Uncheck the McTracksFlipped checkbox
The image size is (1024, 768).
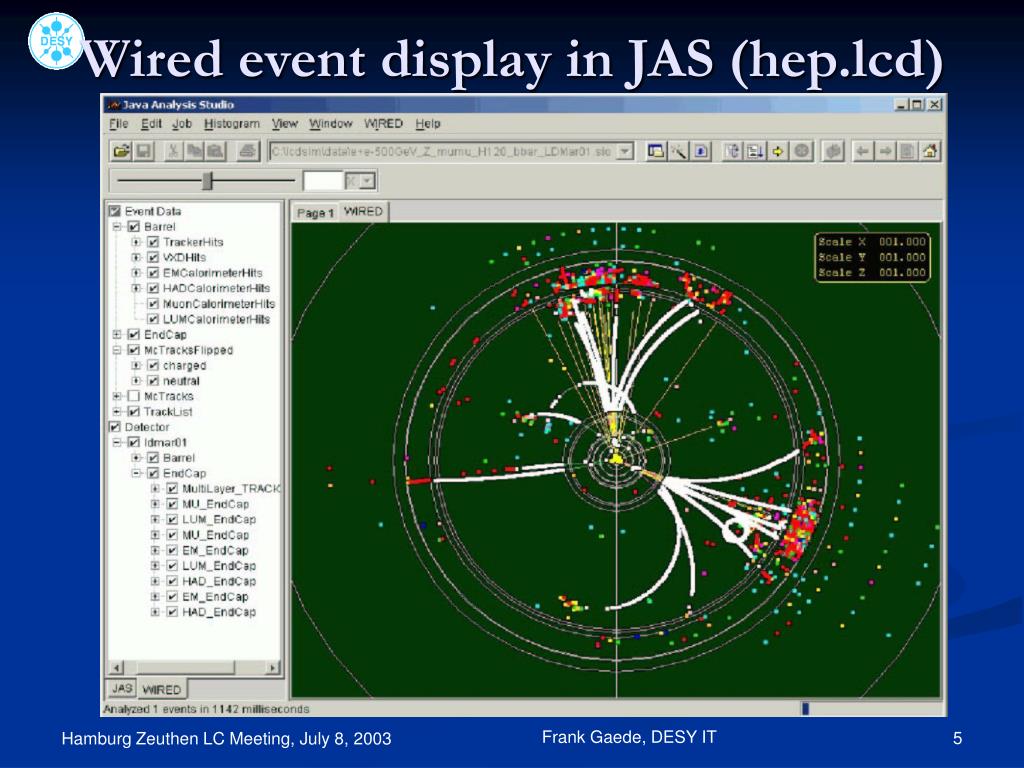click(x=134, y=350)
